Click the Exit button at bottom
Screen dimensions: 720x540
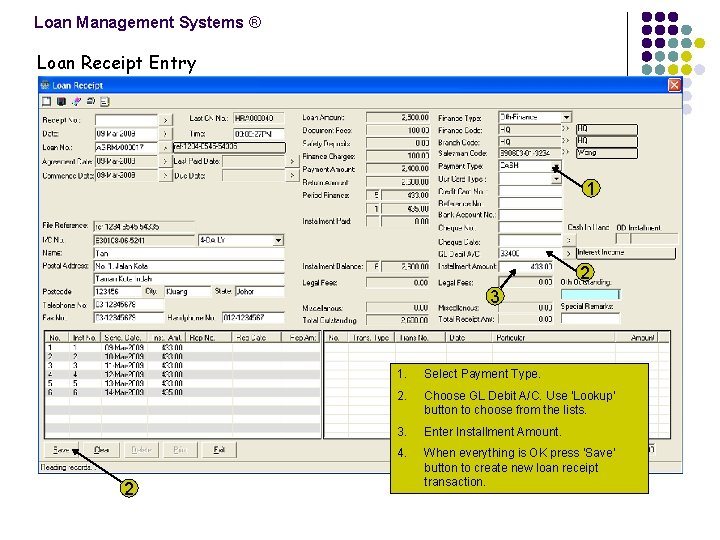pyautogui.click(x=219, y=450)
